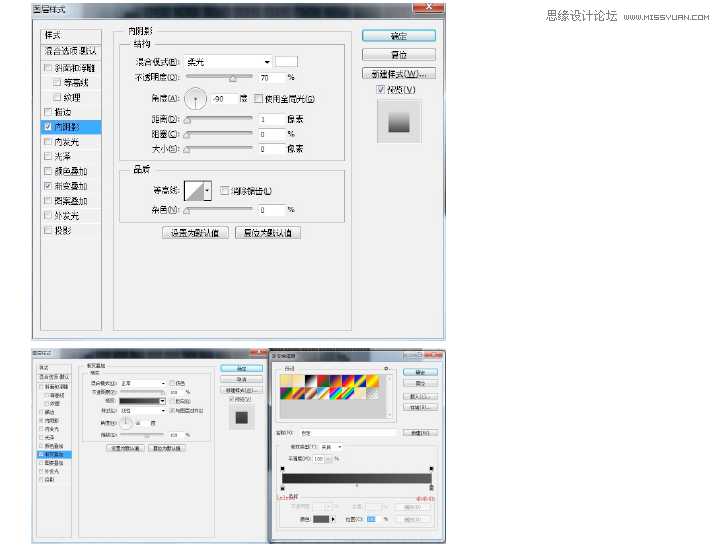Toggle the 内阴影 (Inner Shadow) checkbox
Viewport: 720px width, 549px height.
tap(48, 127)
